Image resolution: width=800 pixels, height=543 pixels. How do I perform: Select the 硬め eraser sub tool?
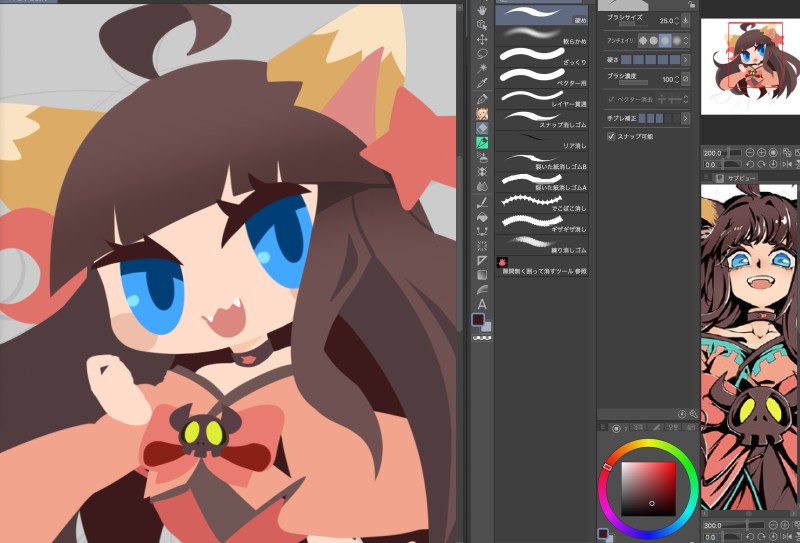(x=542, y=15)
